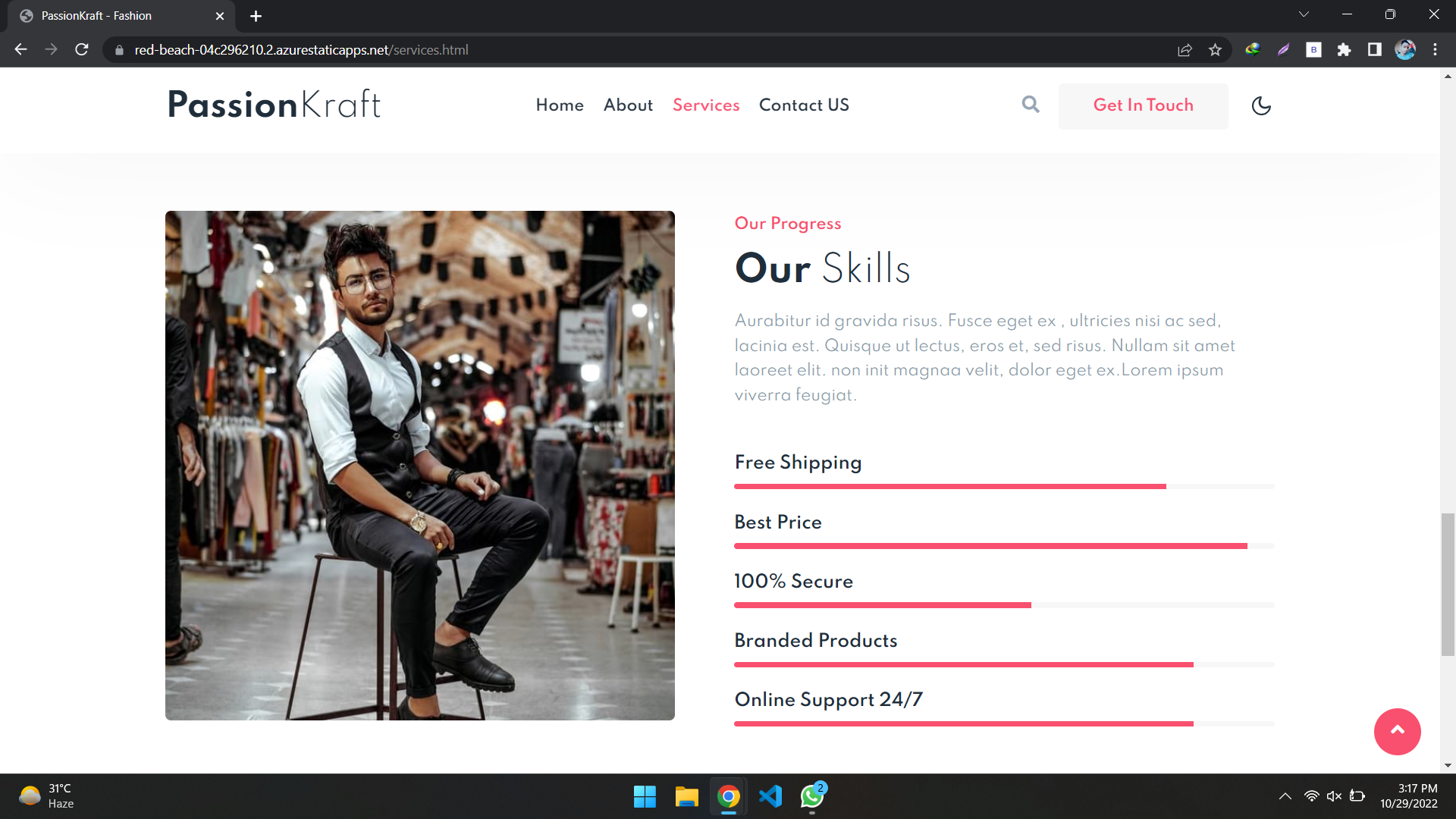1456x819 pixels.
Task: Open the search on PassionKraft navbar
Action: [x=1030, y=105]
